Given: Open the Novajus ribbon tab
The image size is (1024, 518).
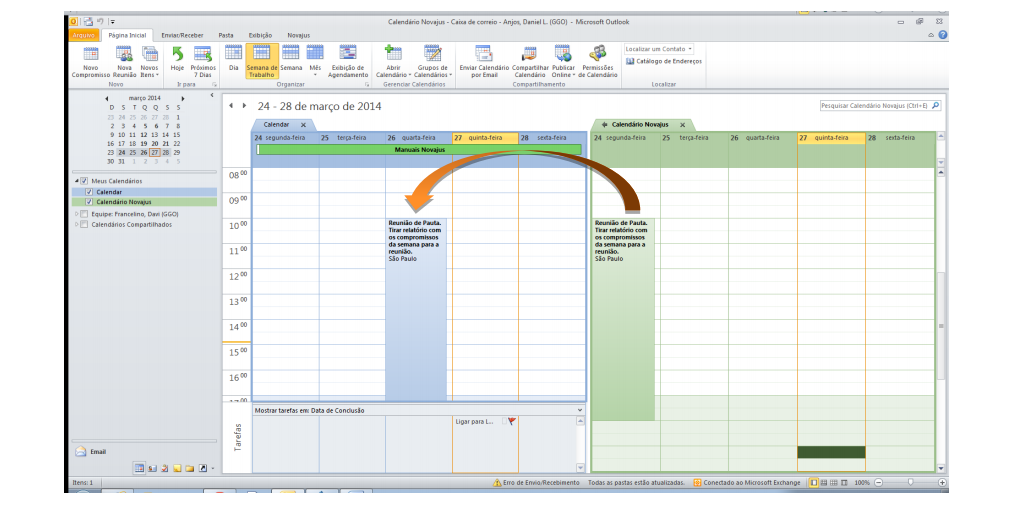Looking at the screenshot, I should click(298, 35).
